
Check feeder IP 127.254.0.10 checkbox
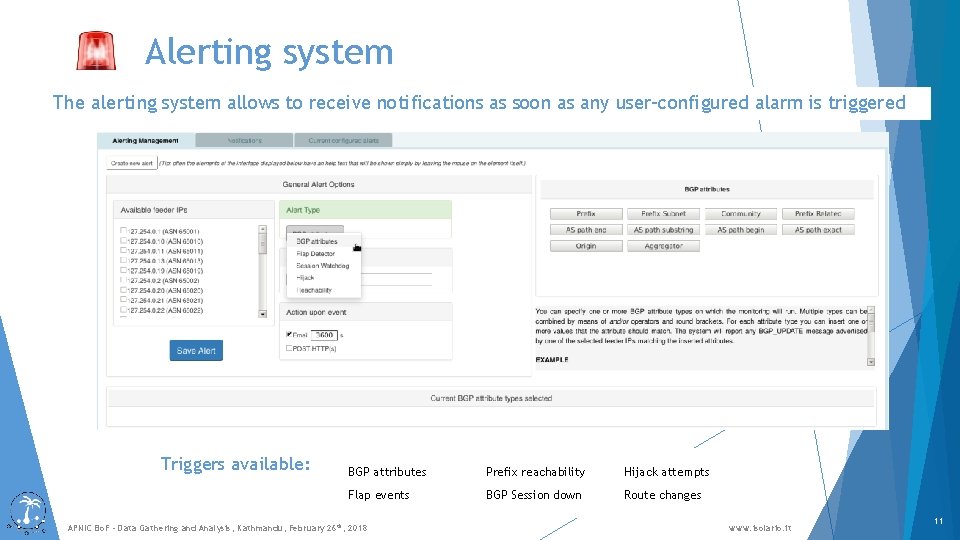coord(123,241)
